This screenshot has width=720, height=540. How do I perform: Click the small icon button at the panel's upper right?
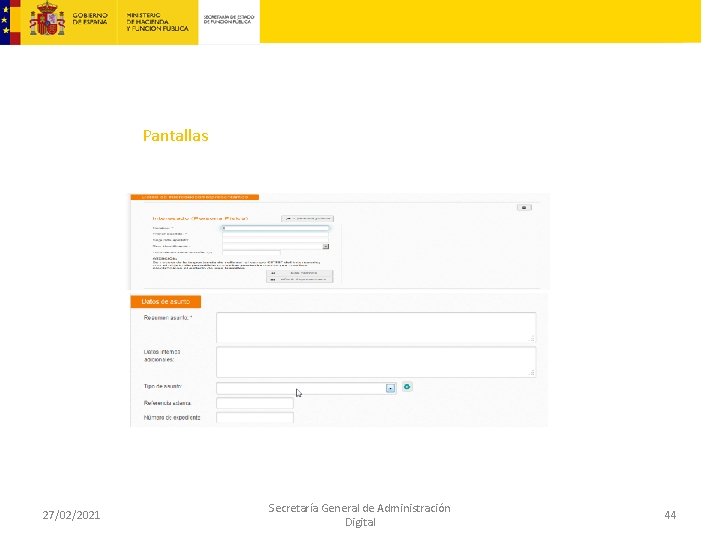click(524, 208)
